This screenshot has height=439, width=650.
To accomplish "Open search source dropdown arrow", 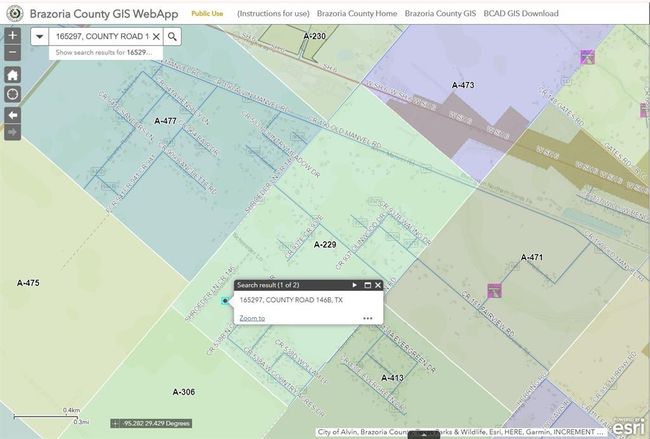I will [x=38, y=36].
